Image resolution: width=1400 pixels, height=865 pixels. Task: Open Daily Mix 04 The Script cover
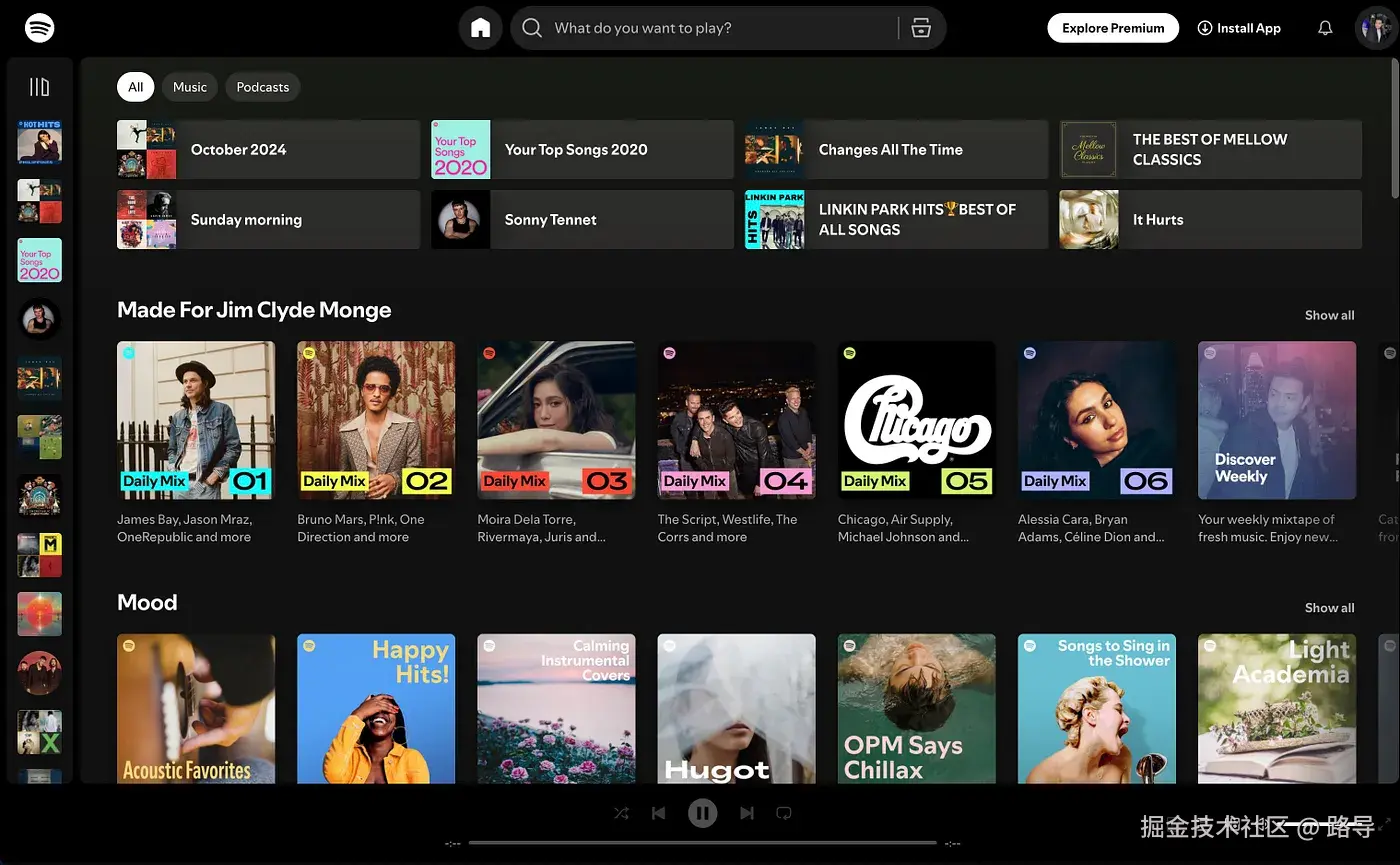(x=736, y=420)
